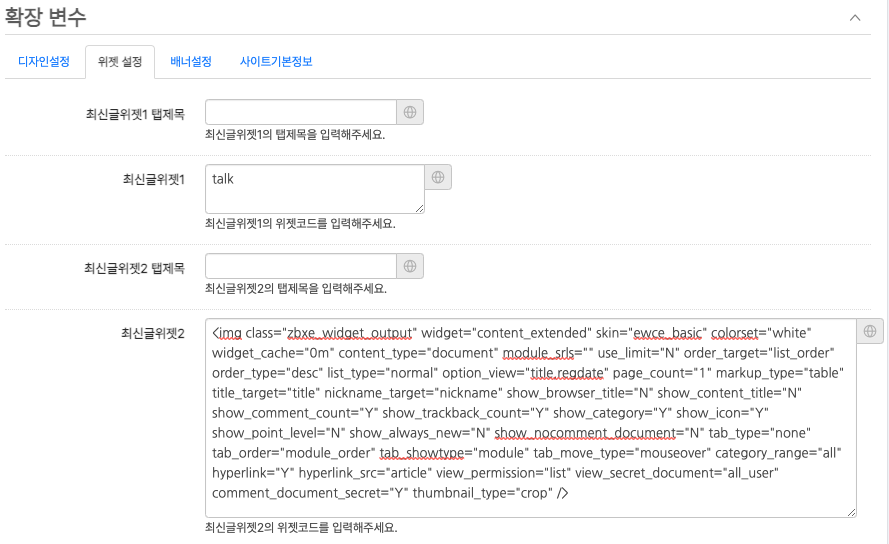Click the 최신글위젯2 탭제목 label
This screenshot has width=889, height=544.
point(134,268)
